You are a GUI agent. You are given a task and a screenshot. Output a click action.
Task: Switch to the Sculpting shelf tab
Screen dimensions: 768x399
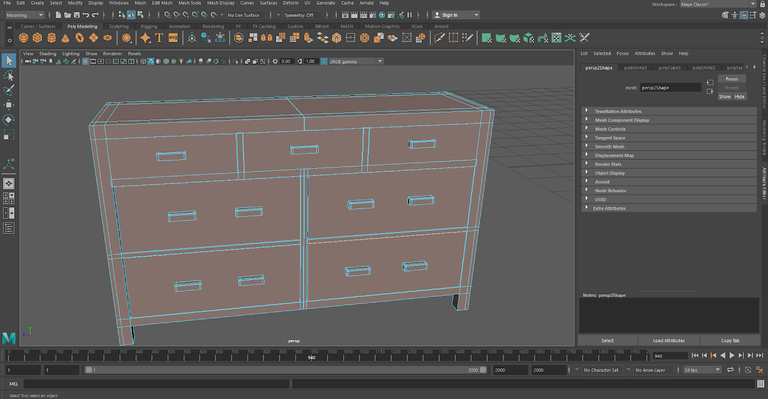[119, 26]
